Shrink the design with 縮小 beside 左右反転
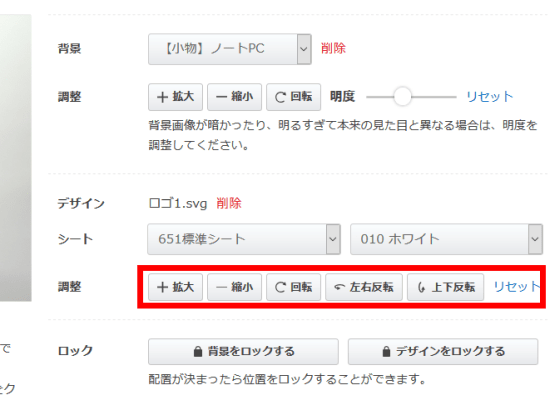 pyautogui.click(x=234, y=287)
